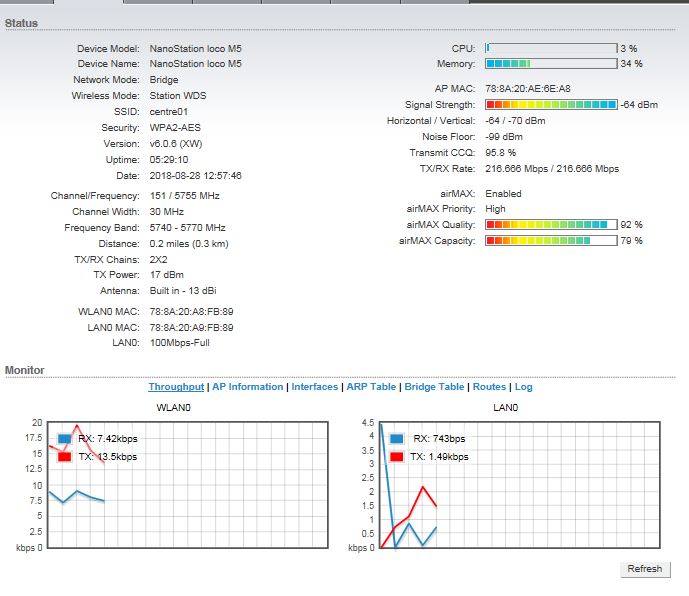Click the airMAX Quality bar
The width and height of the screenshot is (689, 596).
(x=551, y=225)
